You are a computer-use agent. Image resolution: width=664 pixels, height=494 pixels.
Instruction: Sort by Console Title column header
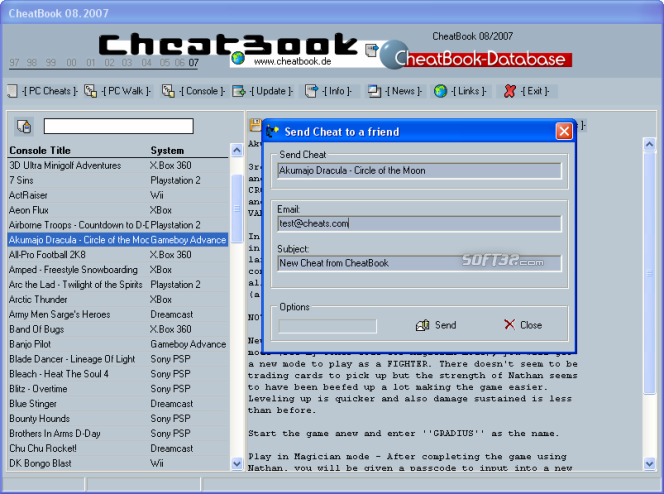(x=40, y=150)
